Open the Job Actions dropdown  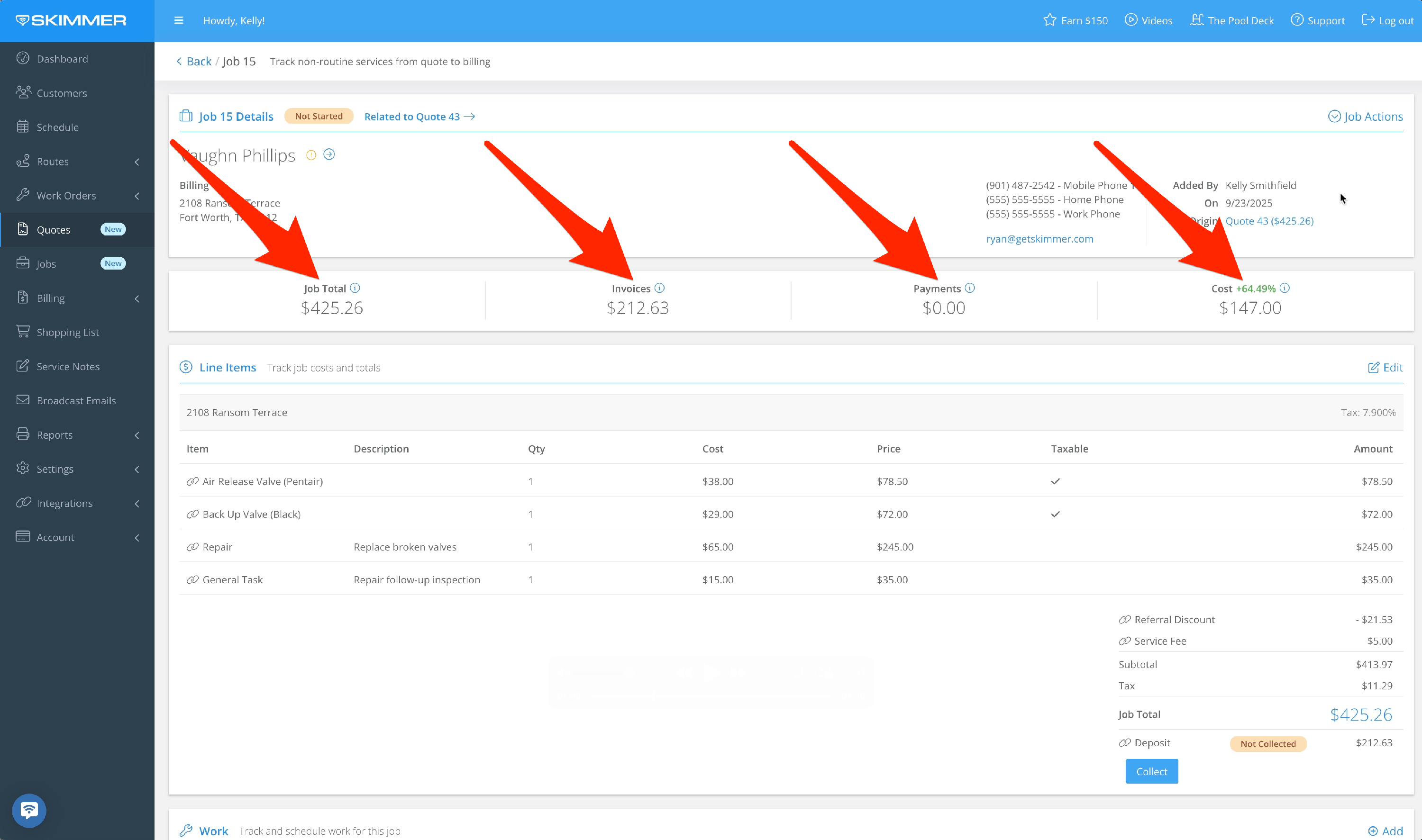point(1366,117)
